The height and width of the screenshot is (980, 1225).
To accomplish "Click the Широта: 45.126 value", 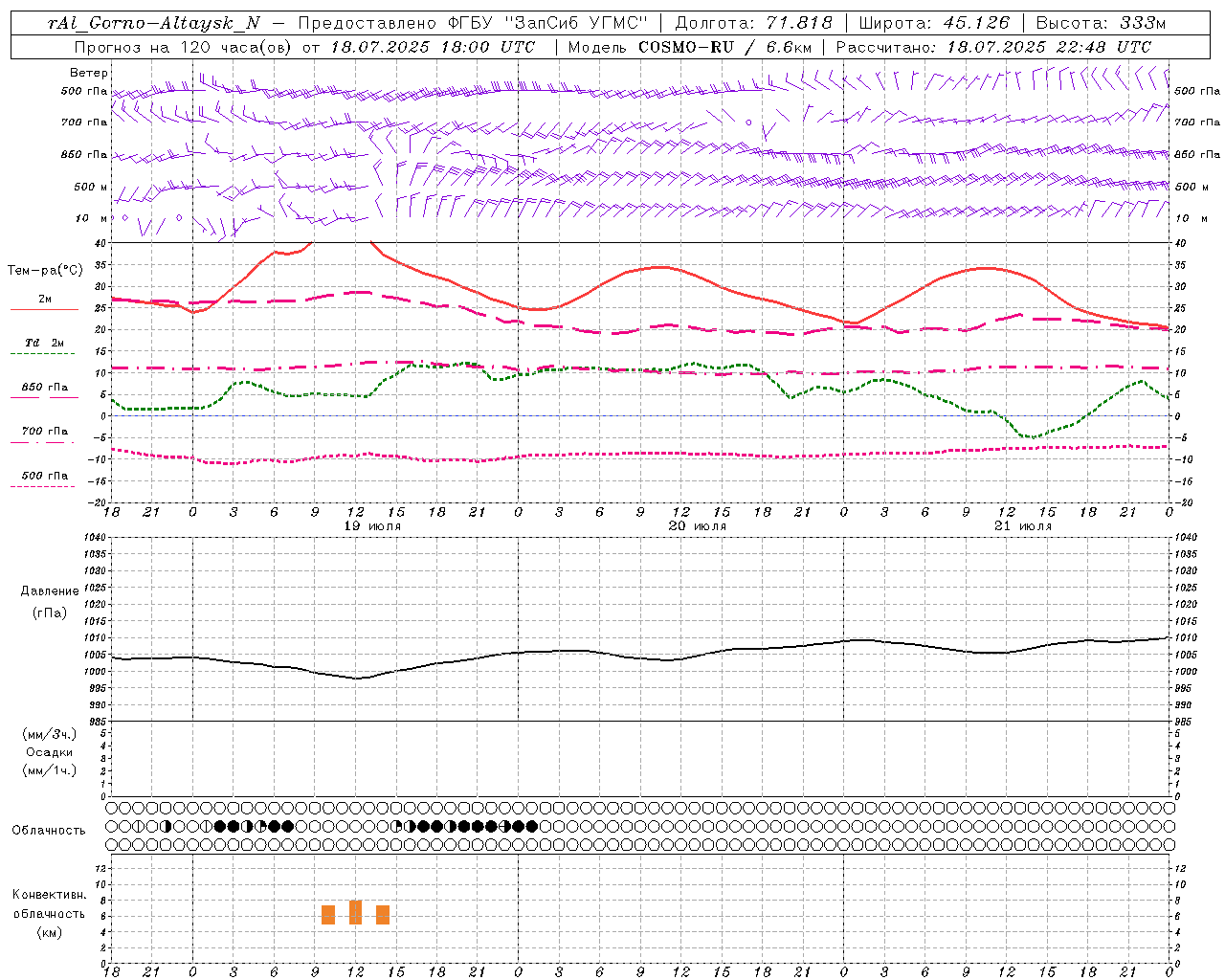I will (935, 23).
